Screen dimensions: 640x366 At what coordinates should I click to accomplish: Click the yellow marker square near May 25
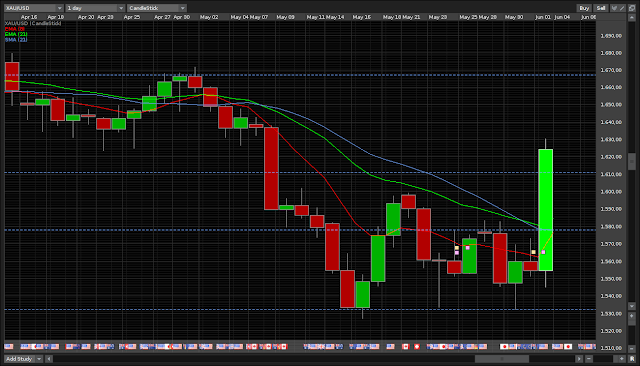pyautogui.click(x=457, y=248)
